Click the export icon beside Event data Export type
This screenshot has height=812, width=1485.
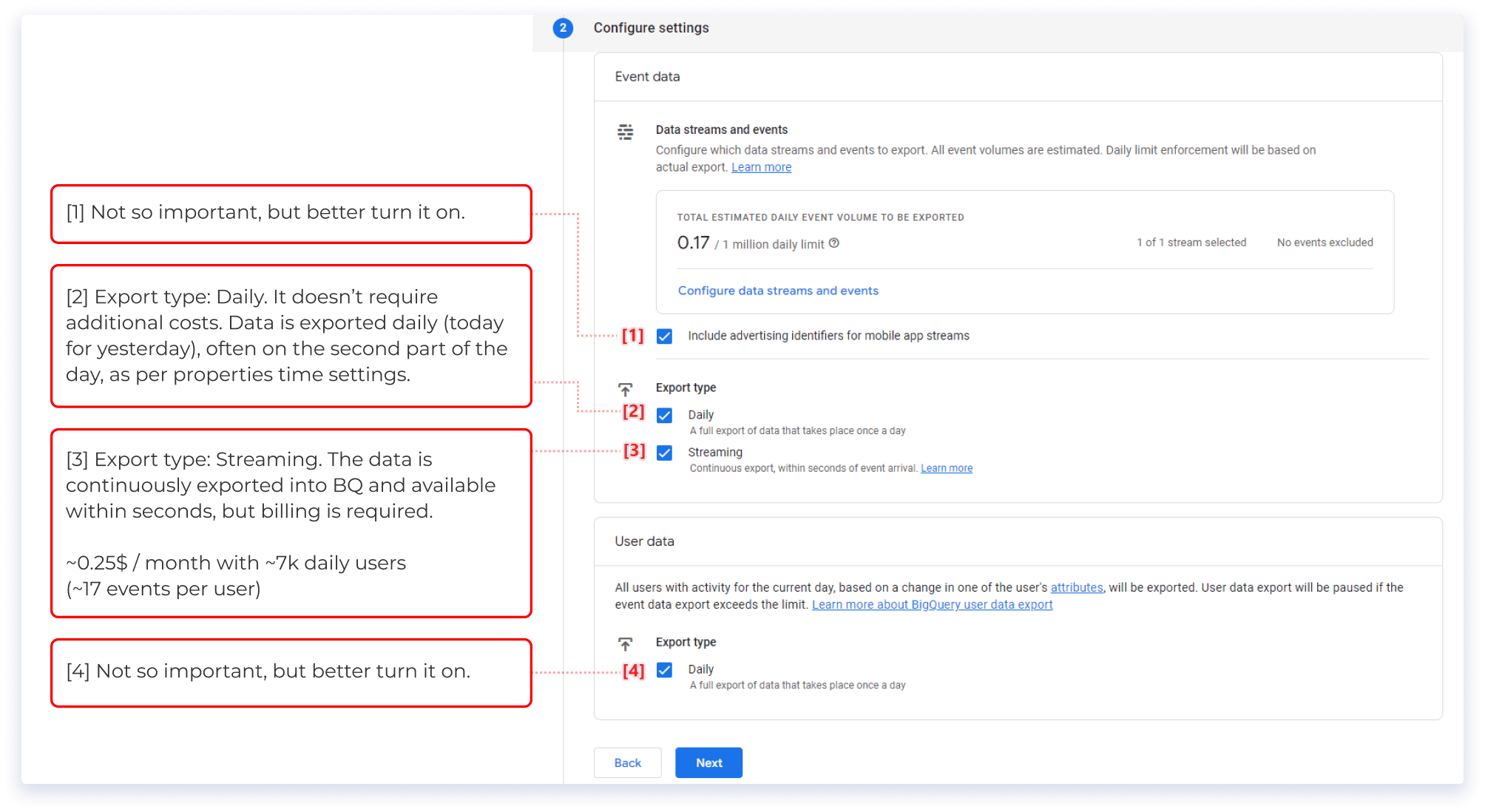(x=626, y=389)
